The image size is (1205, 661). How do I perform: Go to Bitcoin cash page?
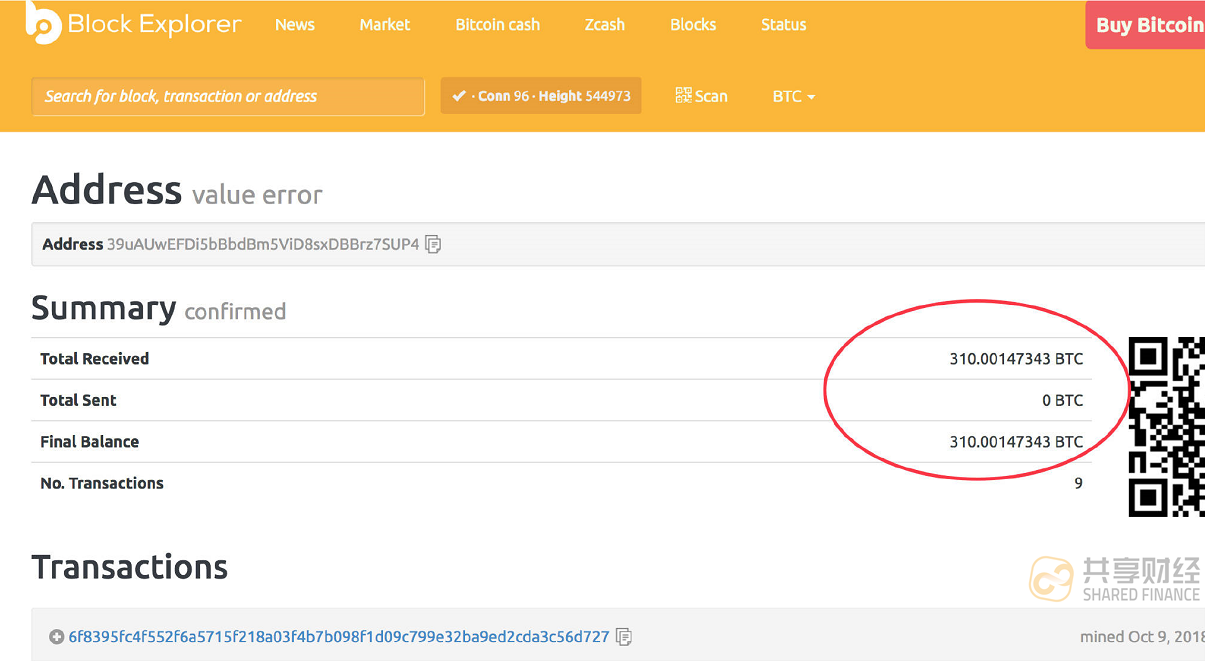click(498, 25)
